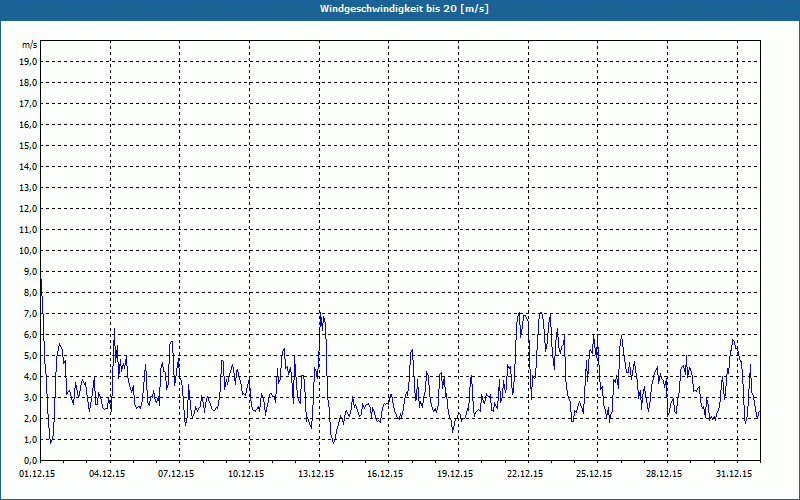
Task: Click the chart title 'Windgeschwindigkeit bis 20 [m/s]'
Action: pyautogui.click(x=404, y=9)
